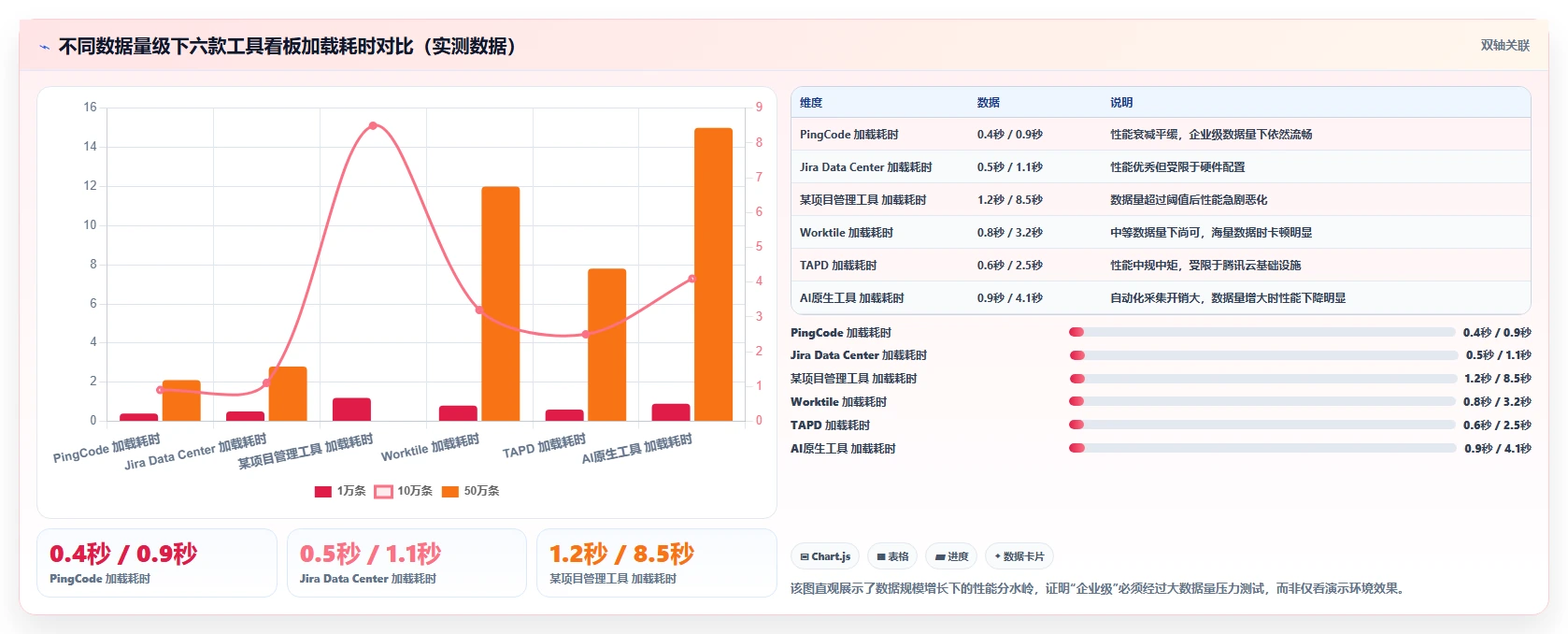Click the Worktile 加载耗时 x-axis label
1568x634 pixels.
point(430,447)
